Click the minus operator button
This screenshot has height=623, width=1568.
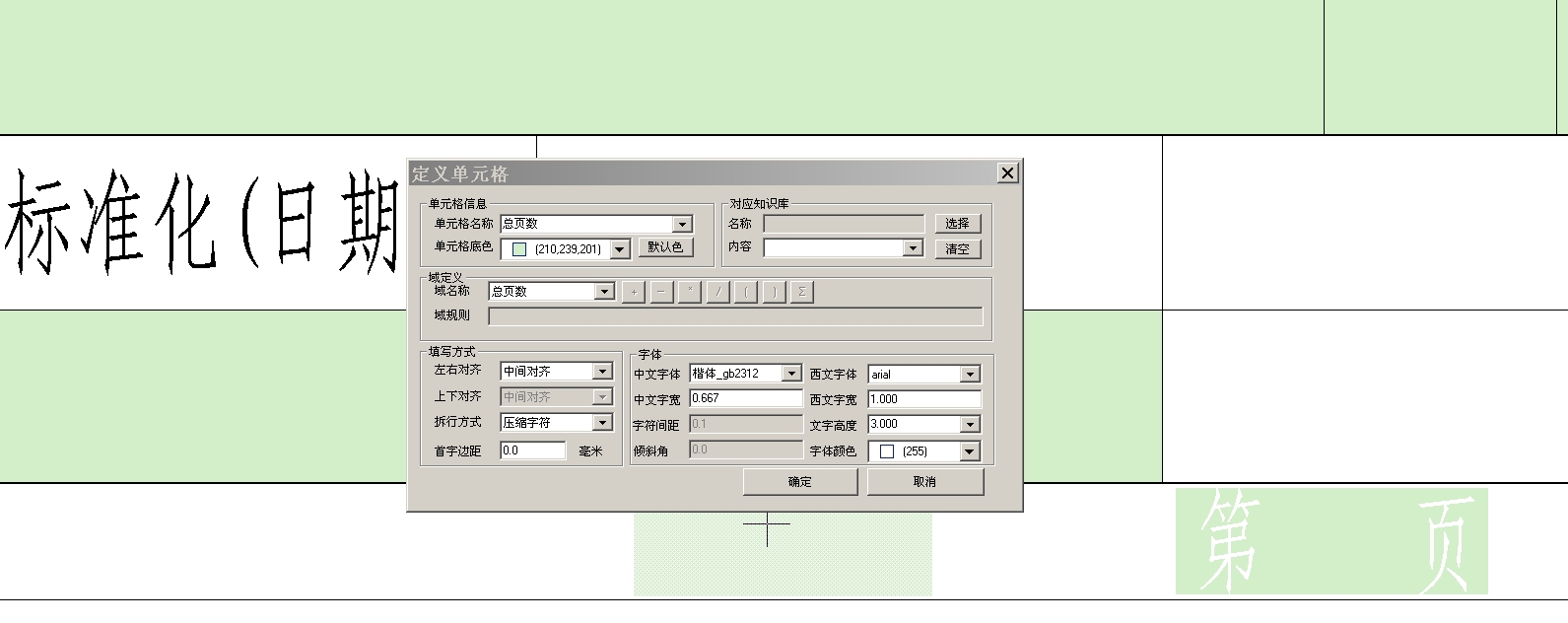coord(661,292)
